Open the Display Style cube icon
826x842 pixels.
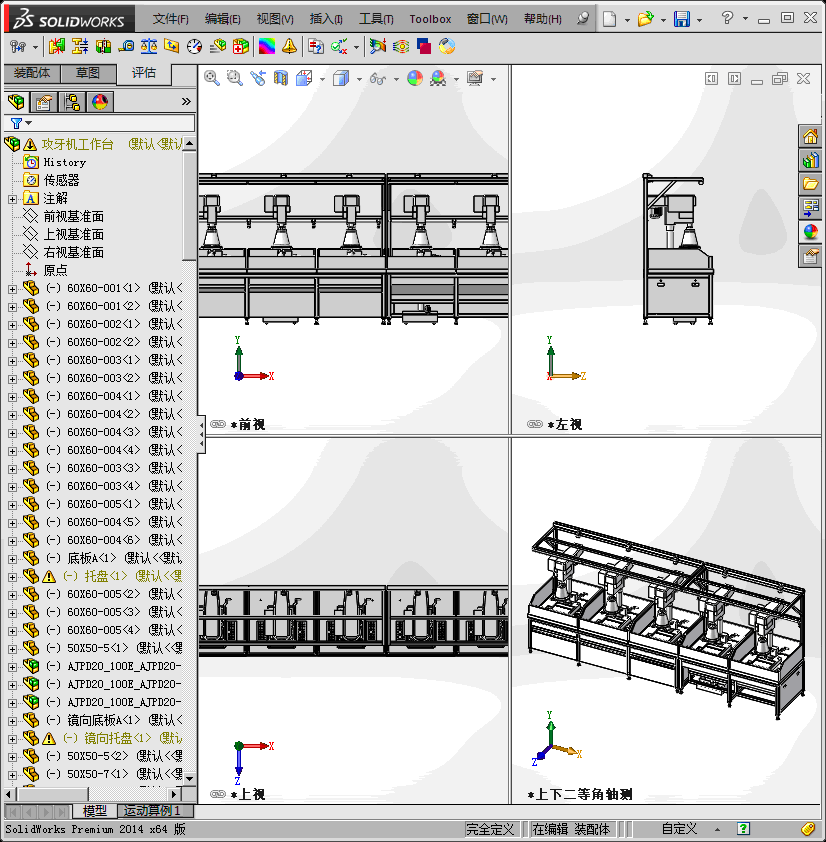(341, 78)
